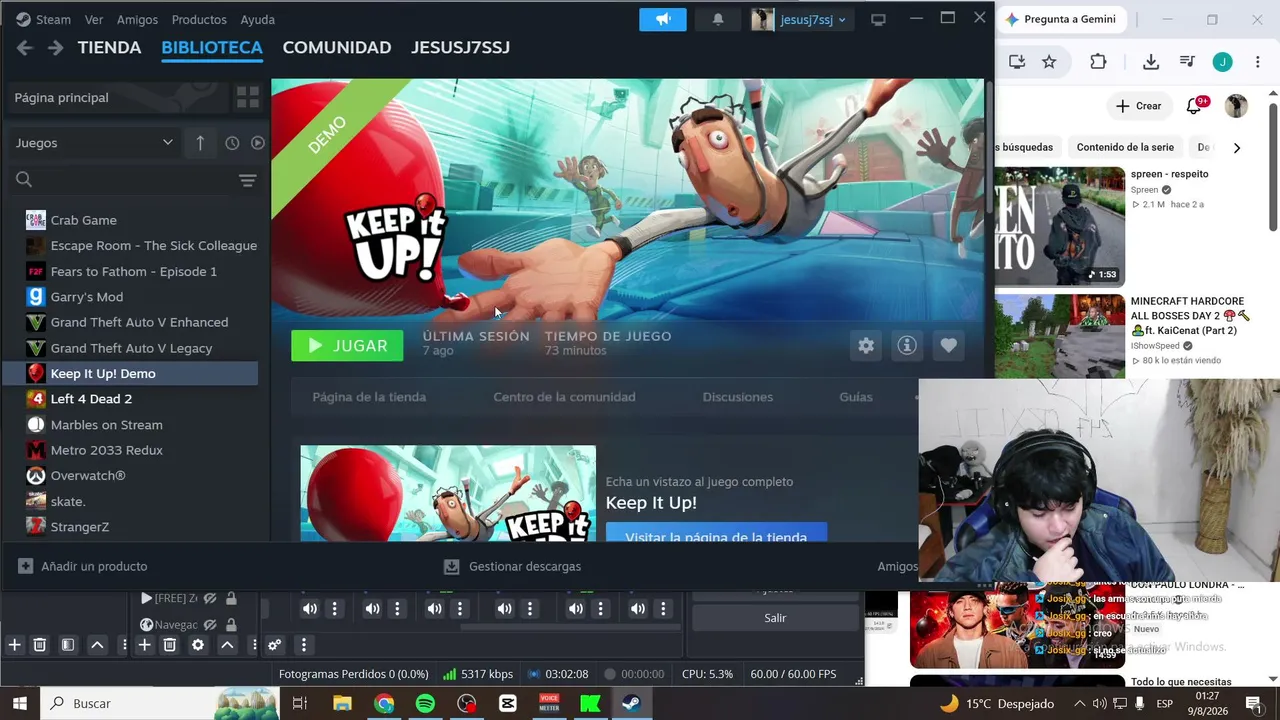Show more YouTube filter chips with the arrow

(1237, 148)
